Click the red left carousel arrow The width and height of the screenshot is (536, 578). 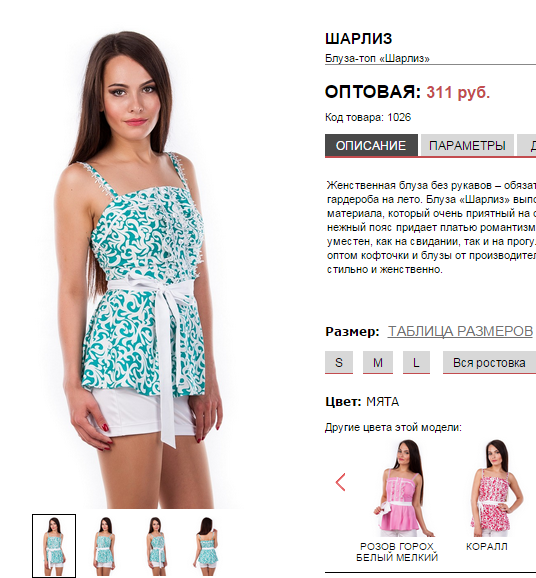tap(341, 482)
